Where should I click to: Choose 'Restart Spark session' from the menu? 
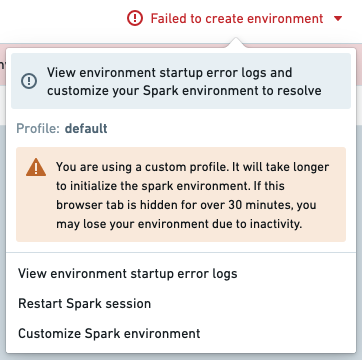85,304
